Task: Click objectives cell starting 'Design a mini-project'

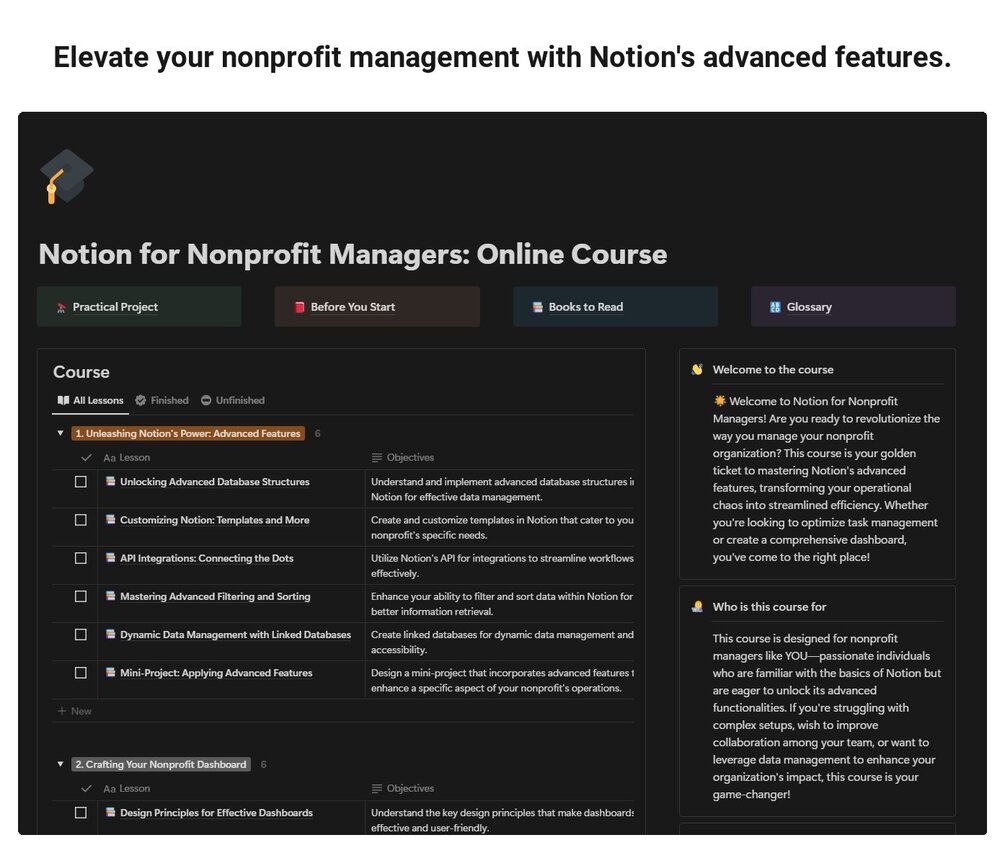Action: pyautogui.click(x=500, y=680)
